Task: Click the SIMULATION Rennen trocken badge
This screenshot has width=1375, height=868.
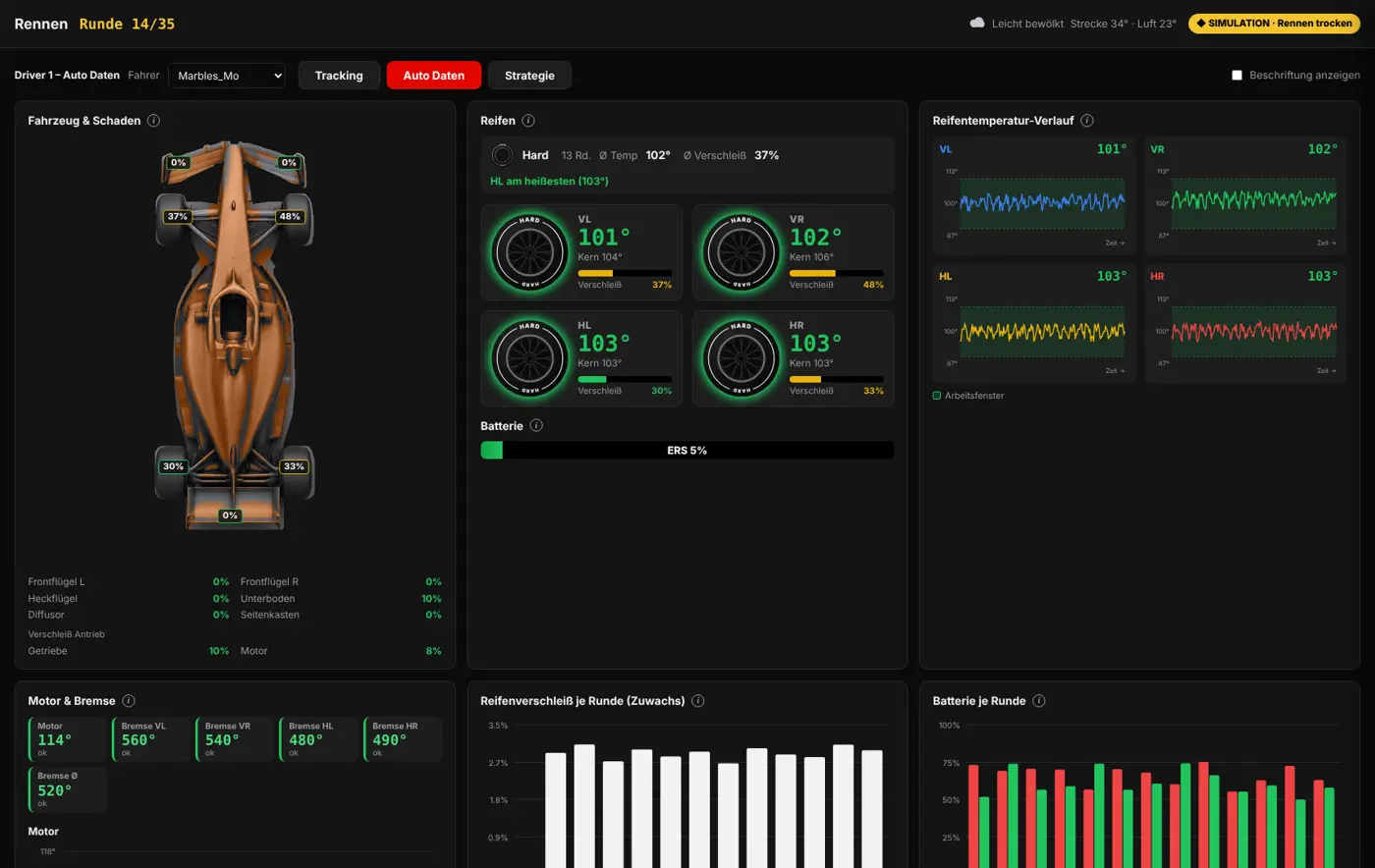Action: pos(1274,23)
